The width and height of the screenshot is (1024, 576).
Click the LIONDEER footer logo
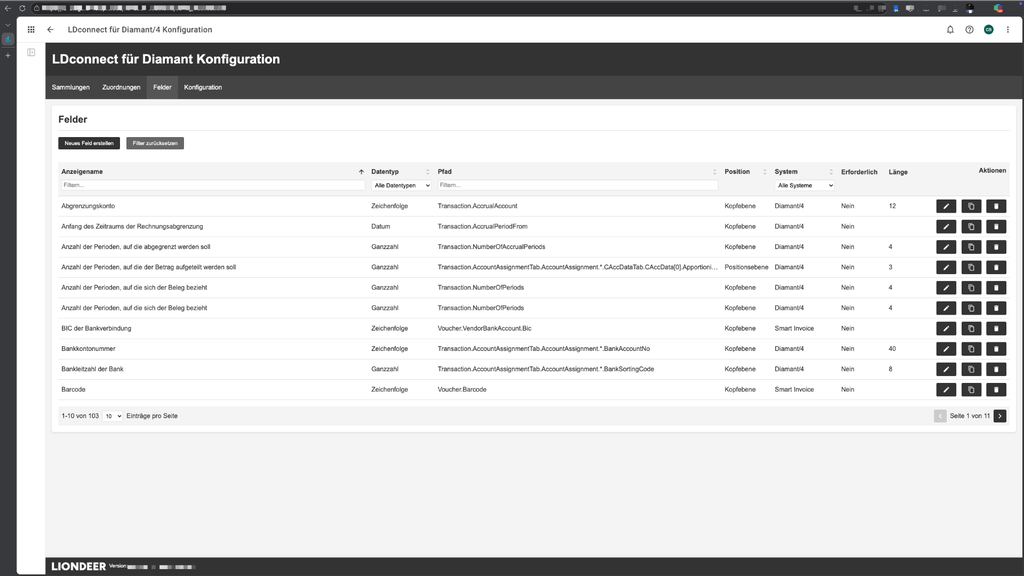tap(78, 566)
